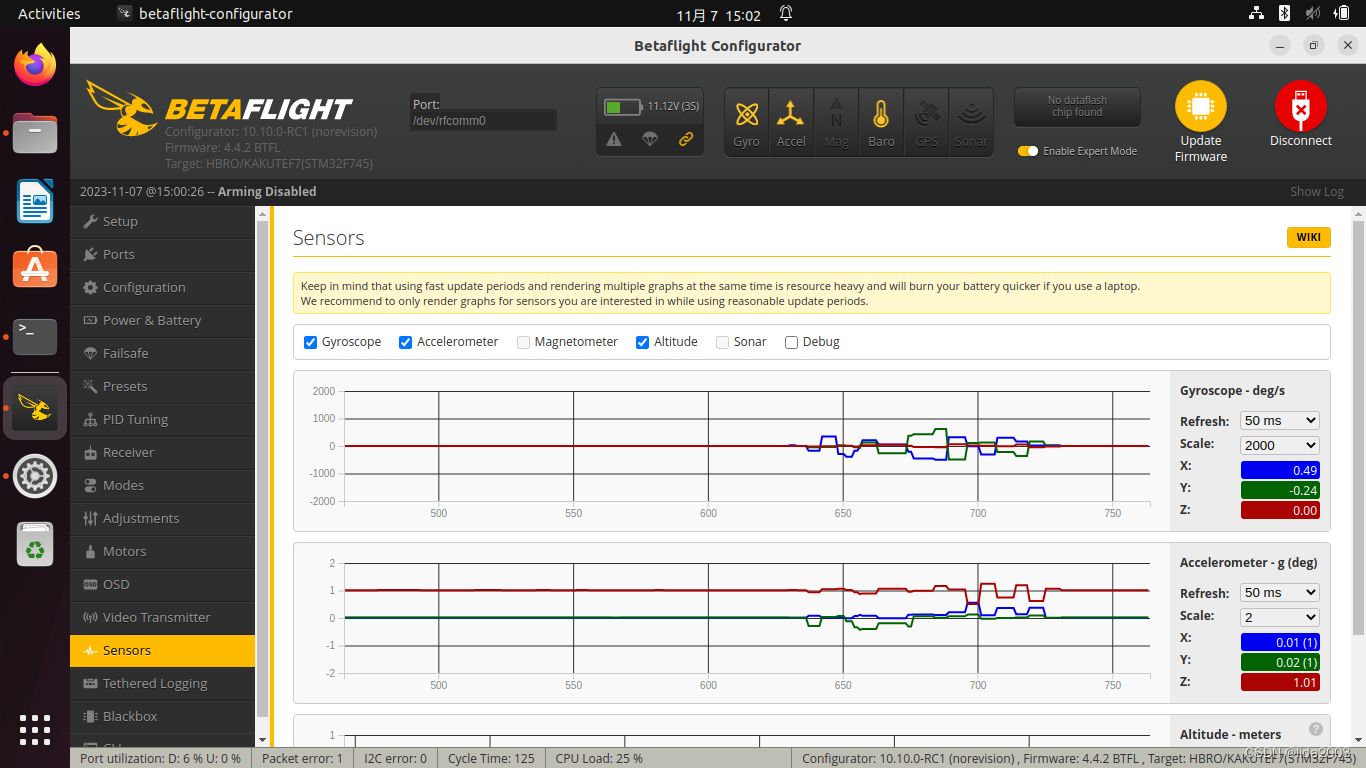This screenshot has height=768, width=1366.
Task: Click the GPS sensor status icon
Action: [926, 122]
